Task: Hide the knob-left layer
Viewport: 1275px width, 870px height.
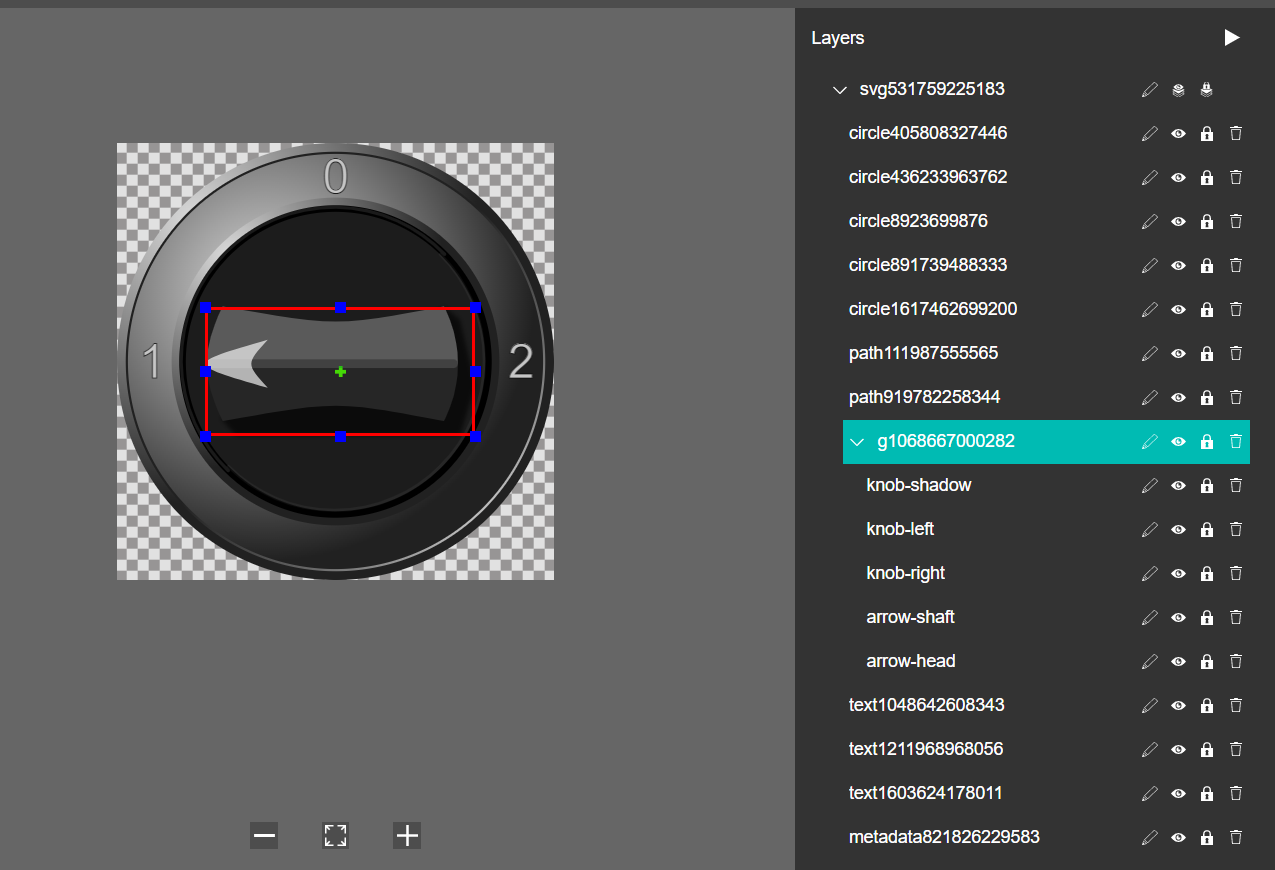Action: pos(1178,529)
